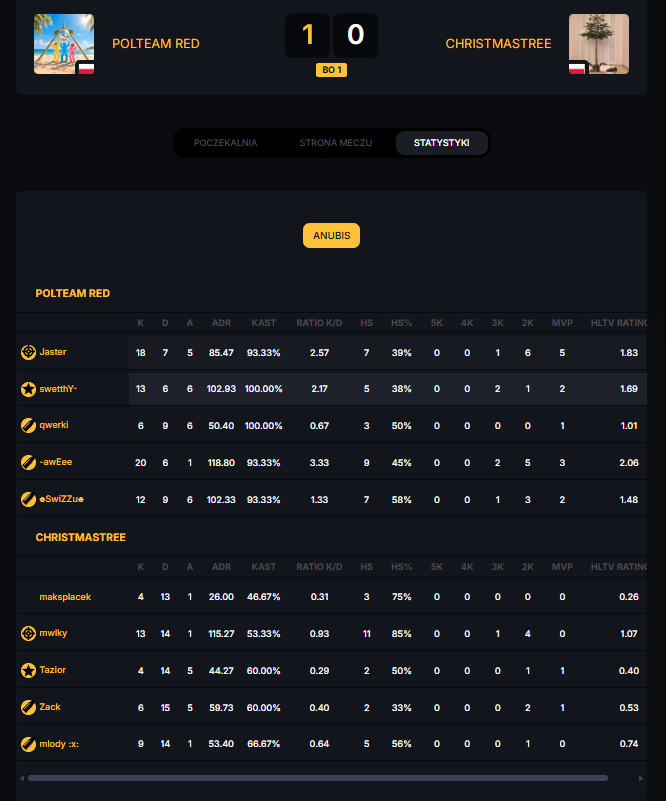This screenshot has height=801, width=666.
Task: Click -awEee's HLTV rating 2.06
Action: coord(629,463)
